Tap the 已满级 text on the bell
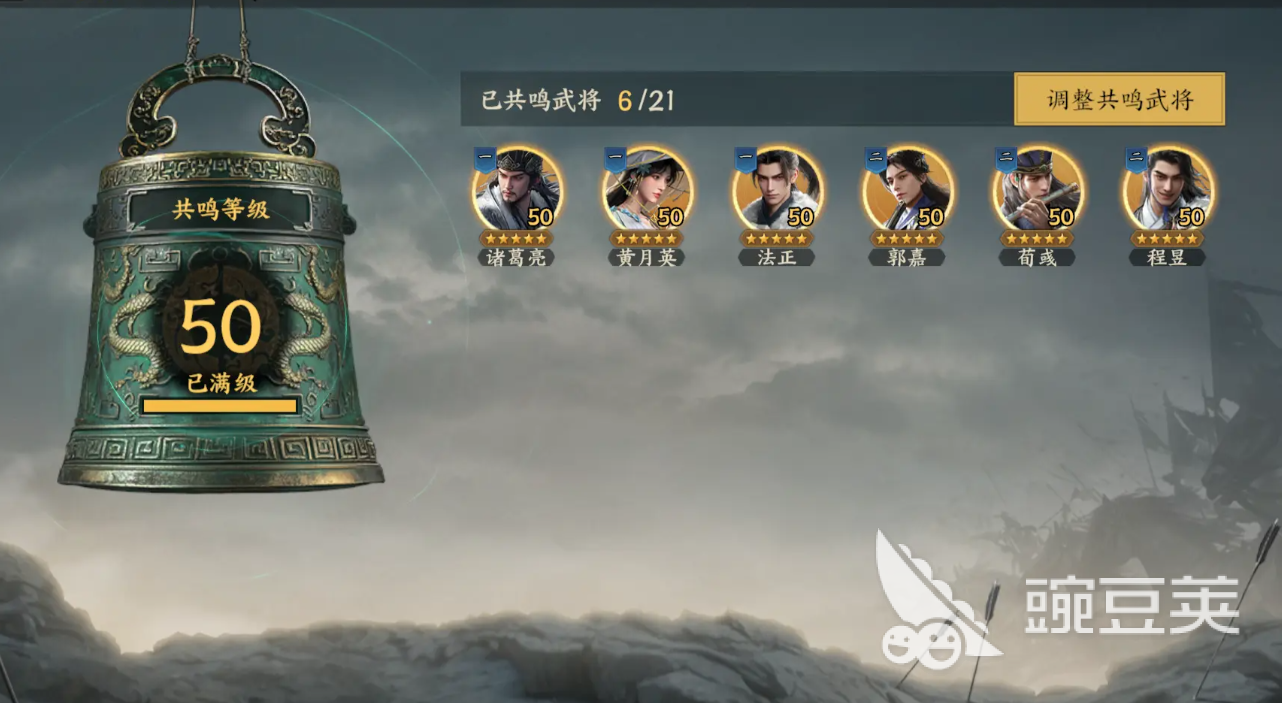Image resolution: width=1282 pixels, height=703 pixels. (x=222, y=383)
